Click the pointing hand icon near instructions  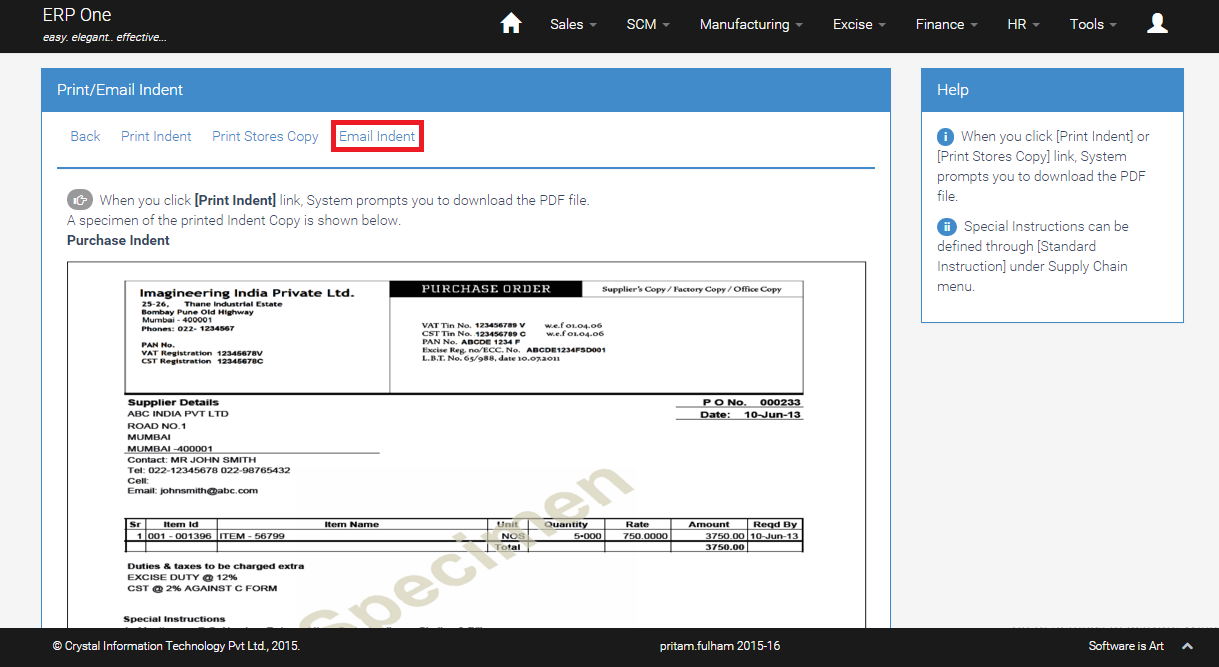click(80, 200)
